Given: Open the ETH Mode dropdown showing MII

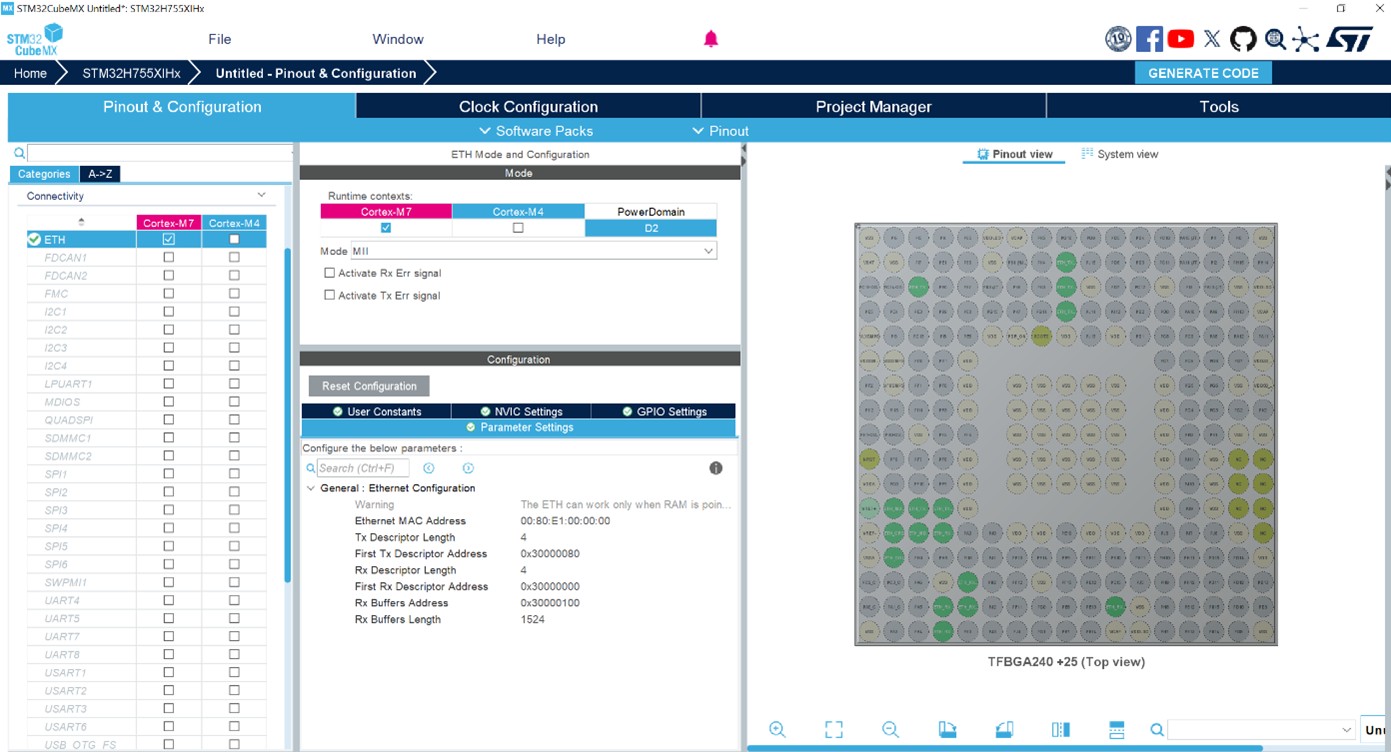Looking at the screenshot, I should tap(533, 251).
